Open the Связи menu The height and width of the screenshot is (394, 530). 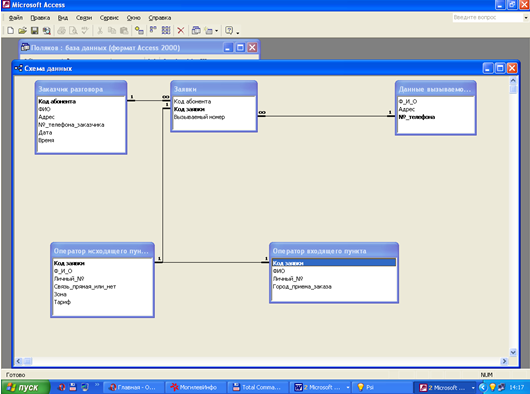pyautogui.click(x=84, y=18)
